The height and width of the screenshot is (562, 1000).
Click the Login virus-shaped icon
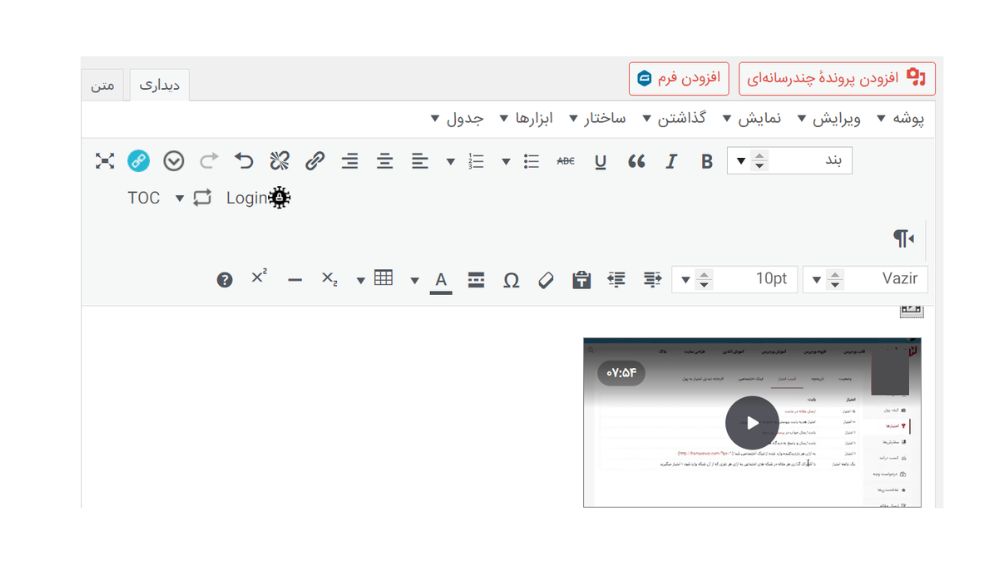tap(279, 198)
